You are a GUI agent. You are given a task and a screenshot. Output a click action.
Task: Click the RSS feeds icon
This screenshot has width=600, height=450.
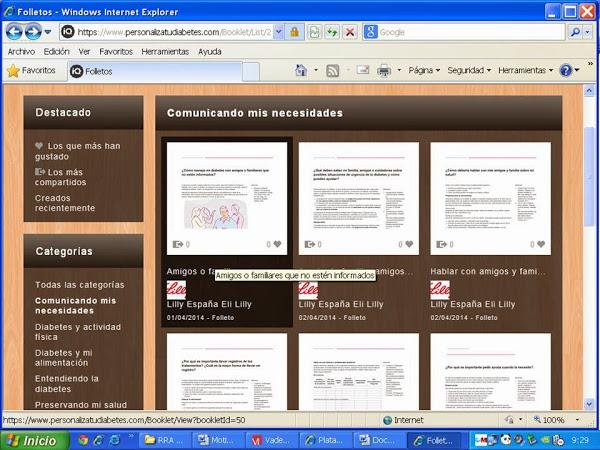[332, 71]
